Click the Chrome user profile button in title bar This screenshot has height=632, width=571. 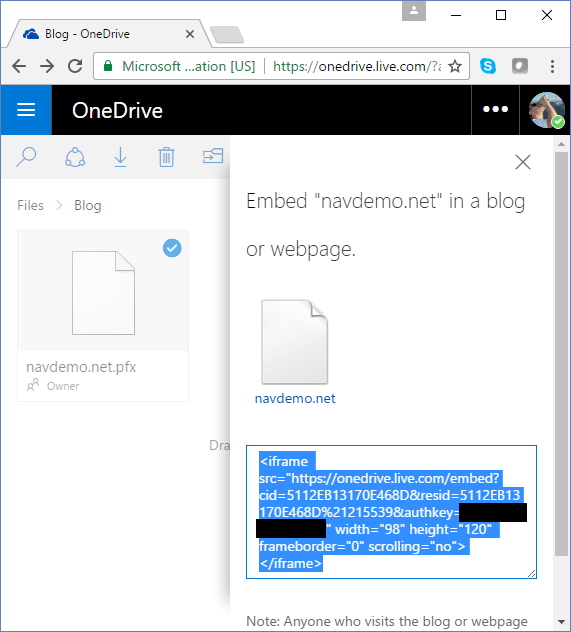[414, 10]
